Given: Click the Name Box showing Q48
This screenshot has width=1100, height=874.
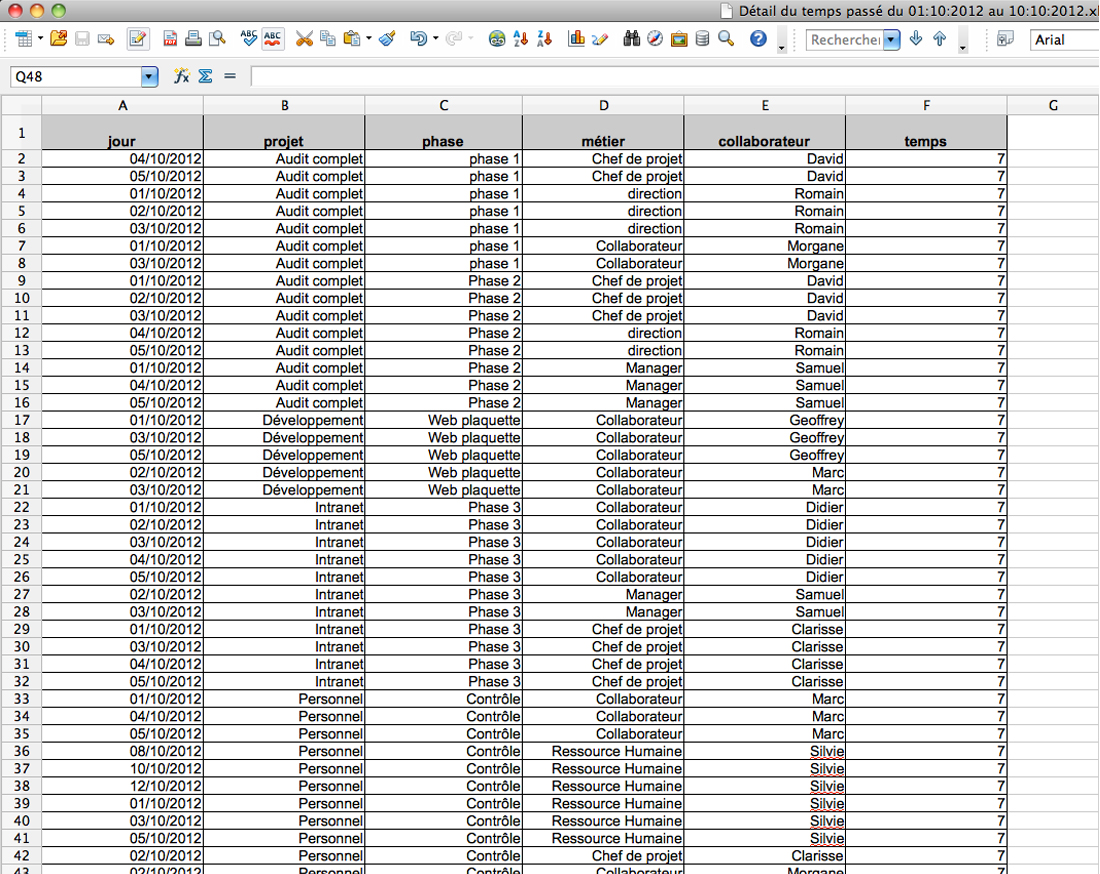Looking at the screenshot, I should pyautogui.click(x=76, y=76).
